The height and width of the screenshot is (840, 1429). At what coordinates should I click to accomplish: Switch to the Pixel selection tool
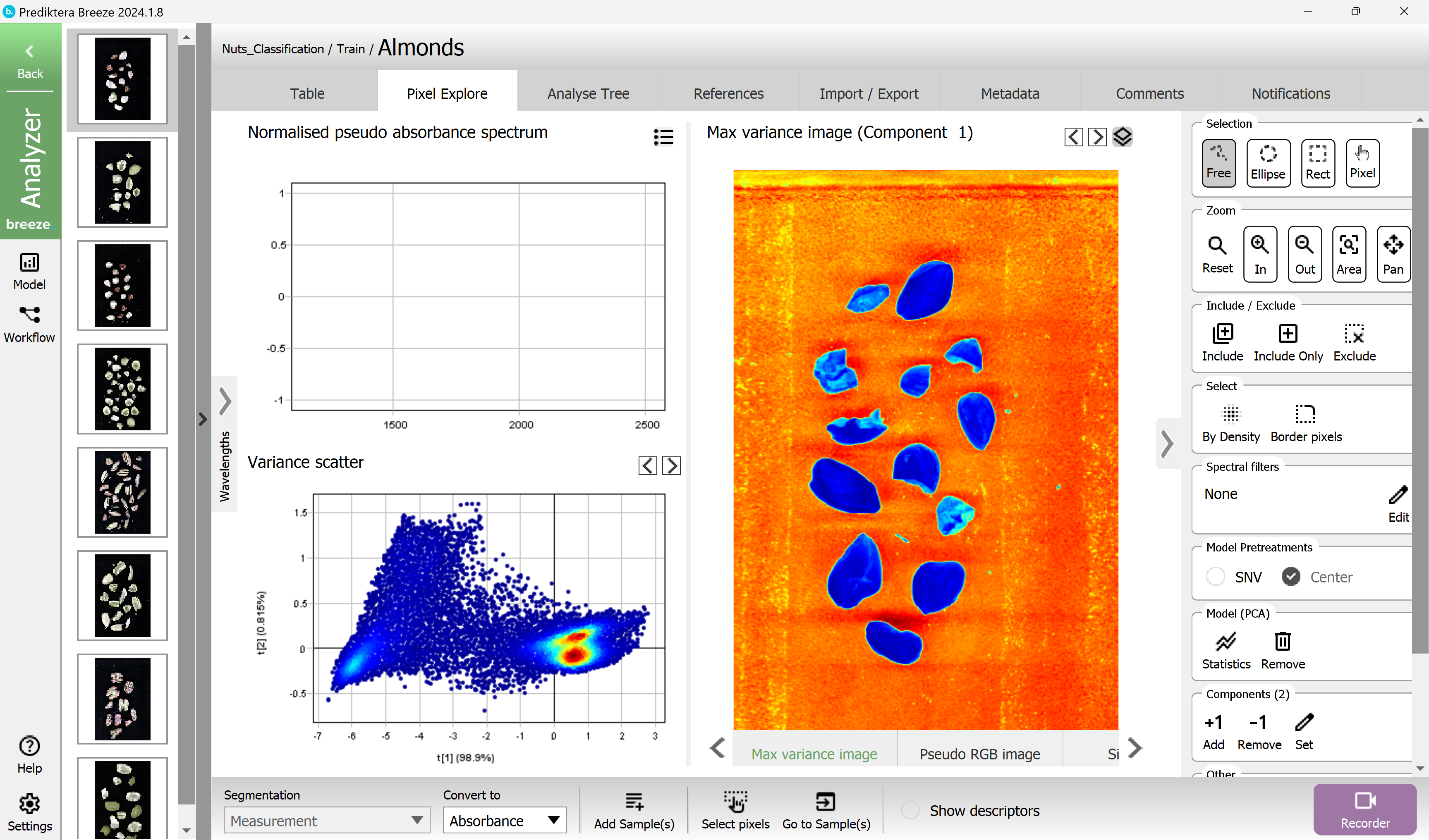click(1363, 163)
